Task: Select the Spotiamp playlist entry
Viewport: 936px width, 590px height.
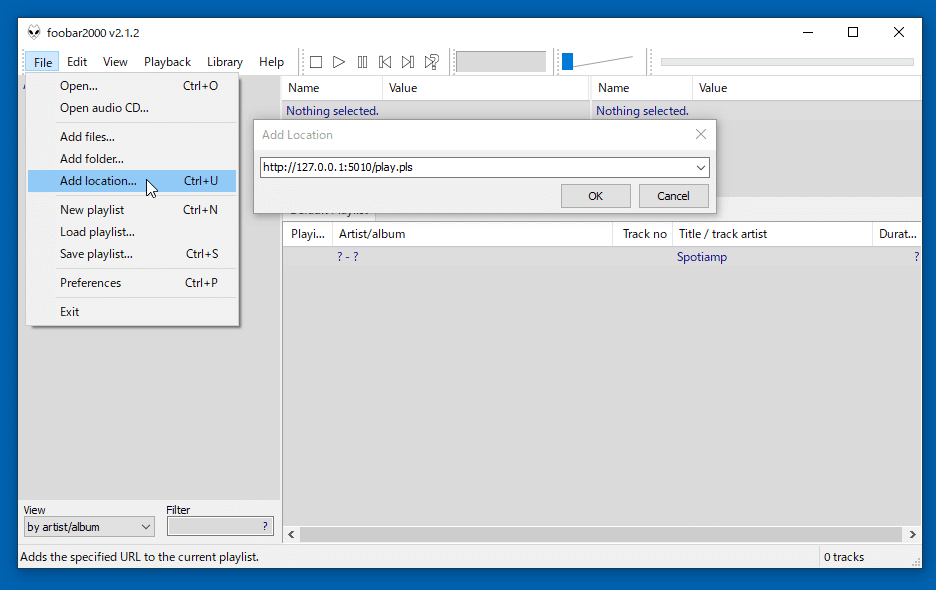Action: [701, 257]
